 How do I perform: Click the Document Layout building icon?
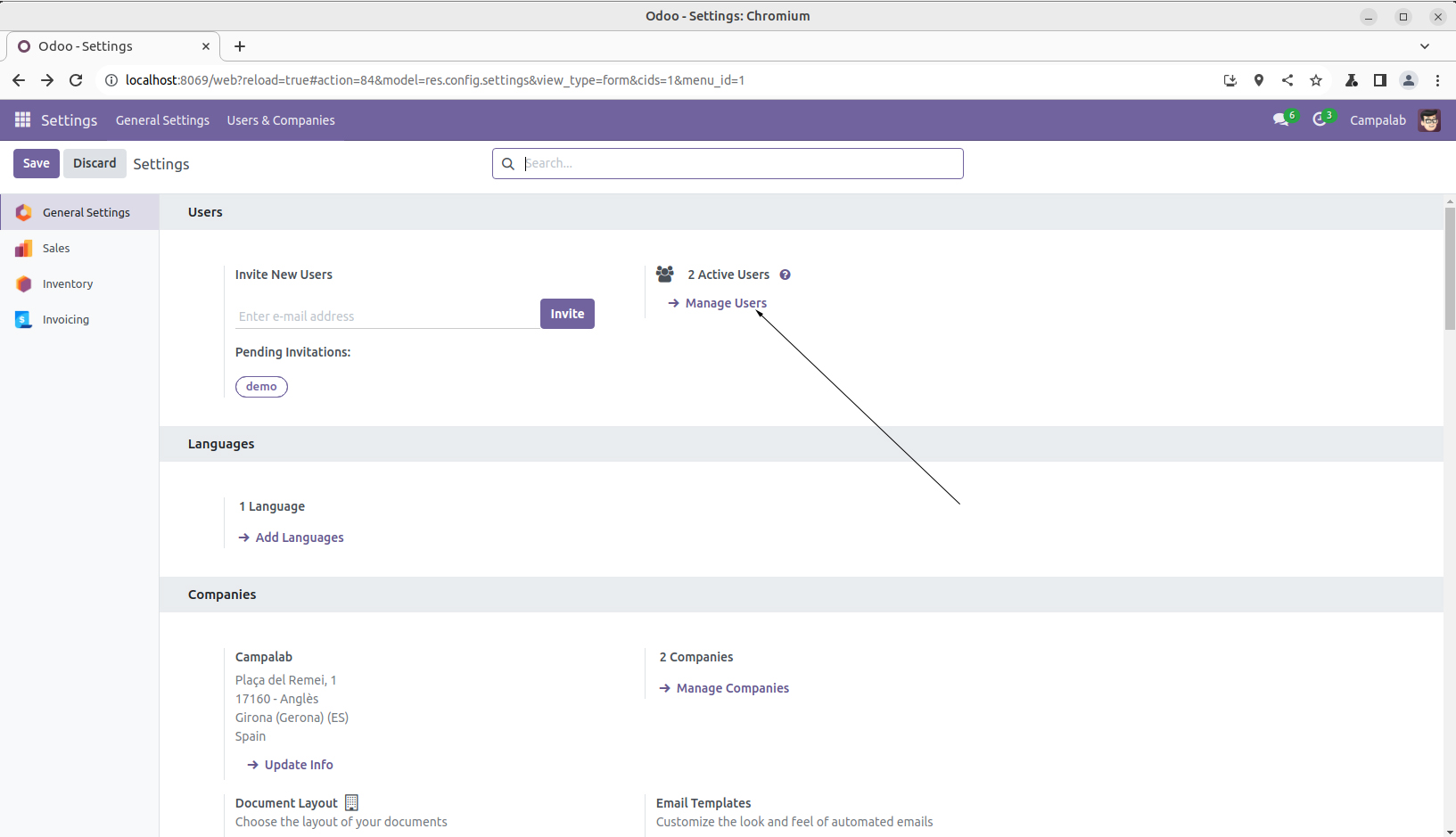[351, 803]
